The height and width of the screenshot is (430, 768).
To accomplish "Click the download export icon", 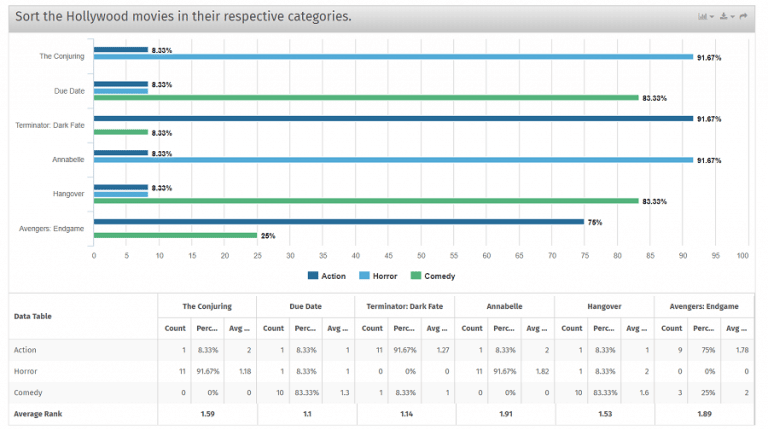I will 723,17.
